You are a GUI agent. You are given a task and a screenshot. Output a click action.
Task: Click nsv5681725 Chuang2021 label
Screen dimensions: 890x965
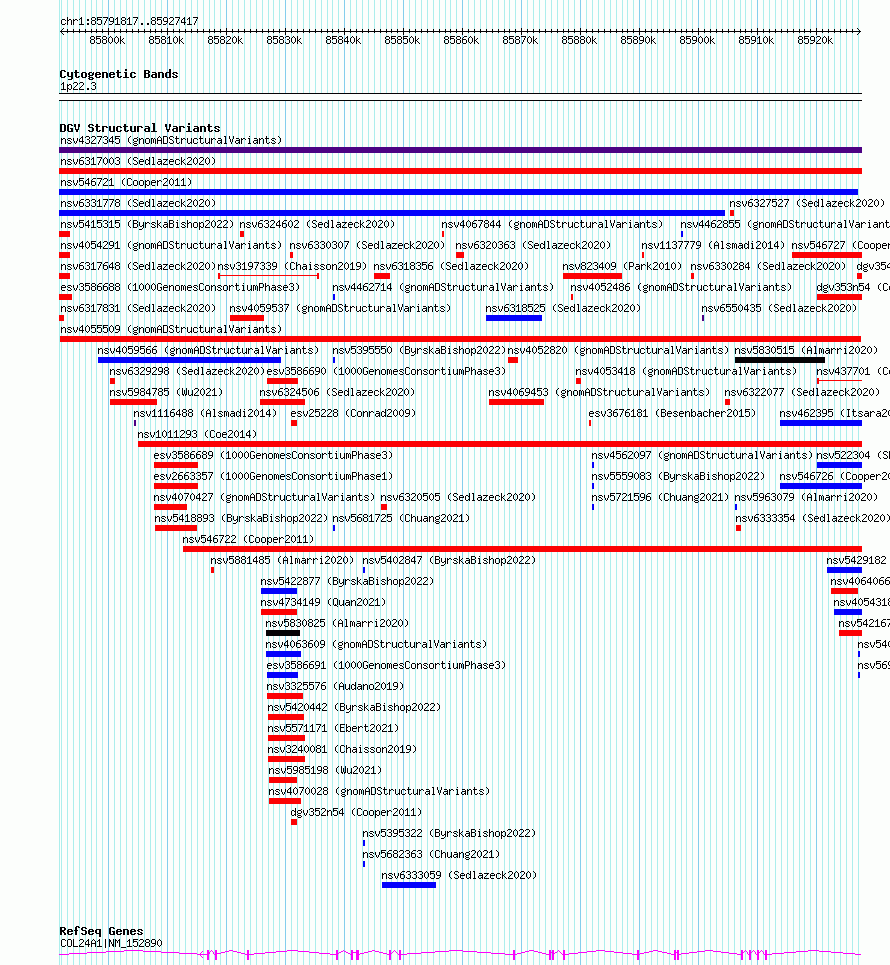(401, 517)
